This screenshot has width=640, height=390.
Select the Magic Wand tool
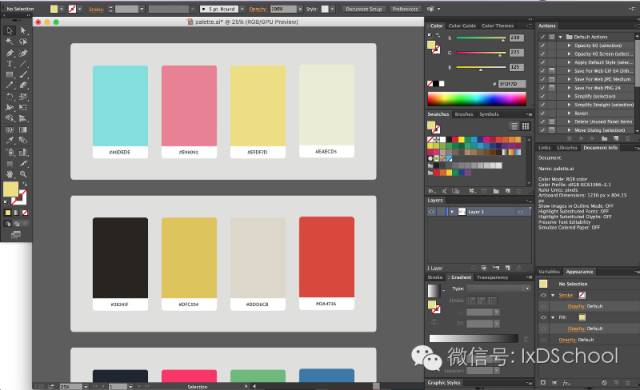pyautogui.click(x=9, y=41)
